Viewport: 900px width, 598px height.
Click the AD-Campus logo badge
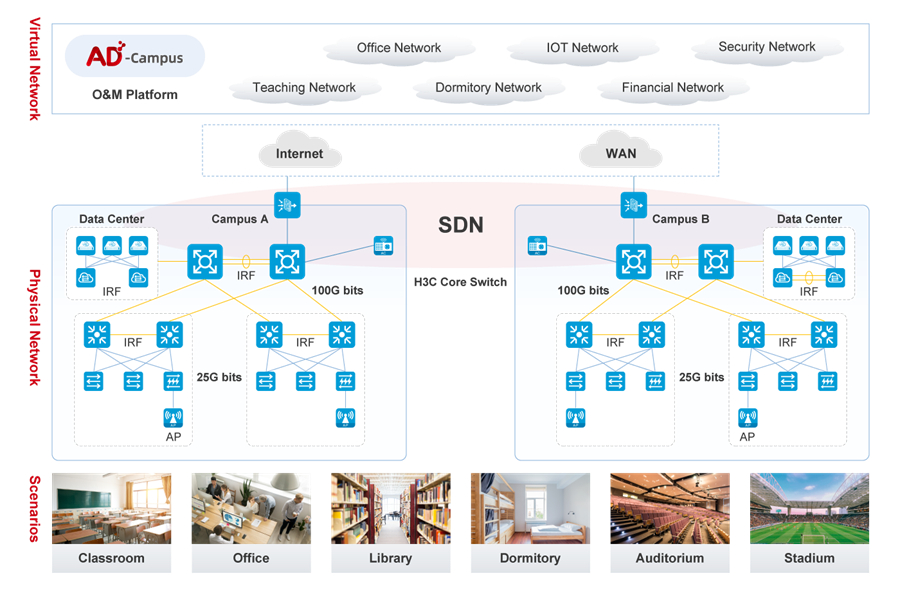[135, 56]
